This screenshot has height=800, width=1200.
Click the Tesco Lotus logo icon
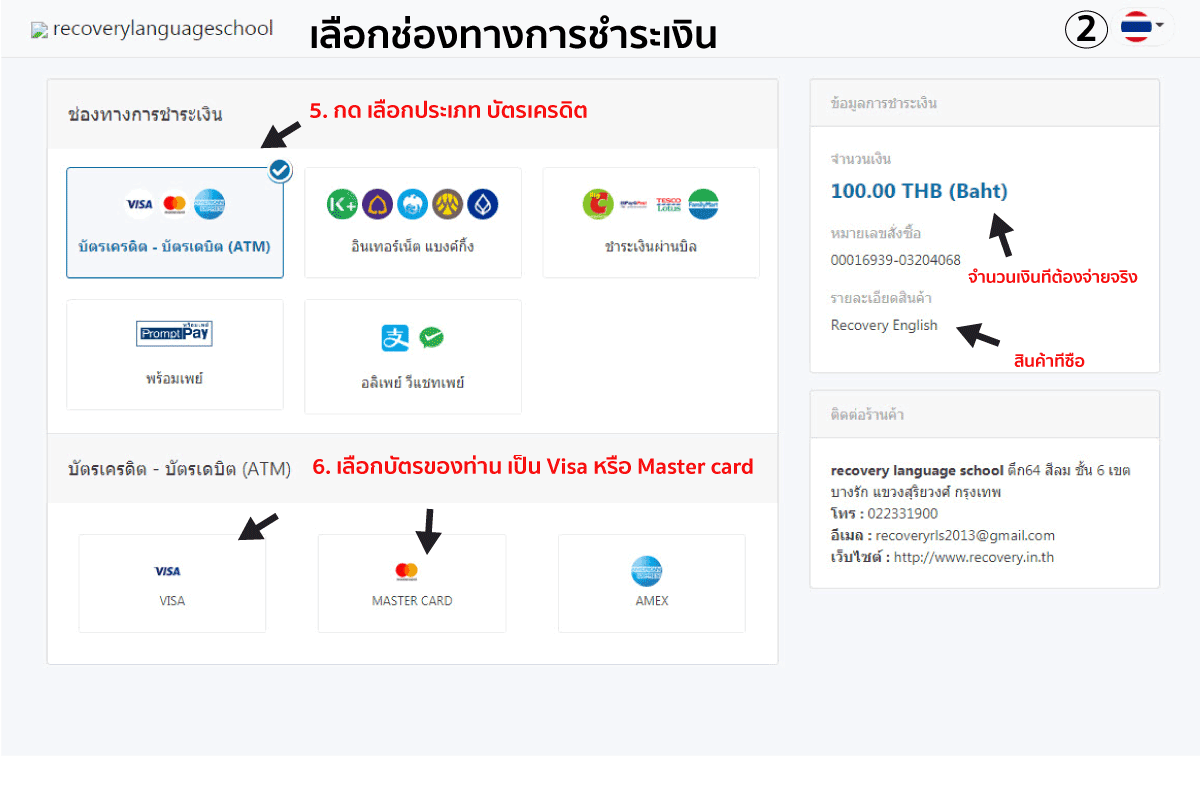click(668, 204)
